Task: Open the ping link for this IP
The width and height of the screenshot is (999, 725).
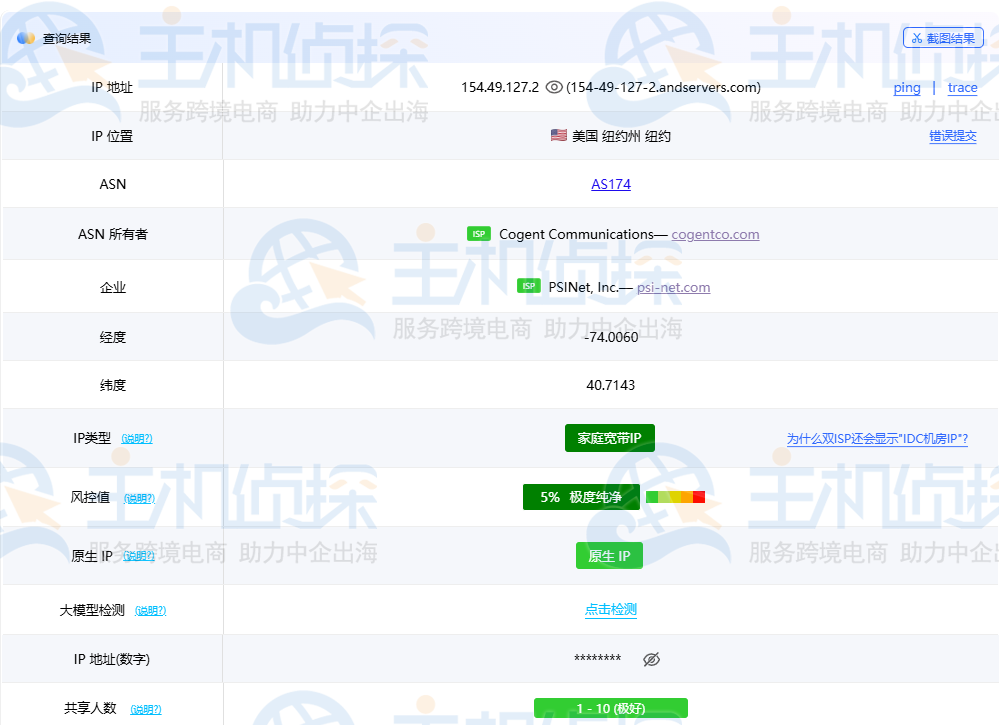Action: (x=906, y=88)
